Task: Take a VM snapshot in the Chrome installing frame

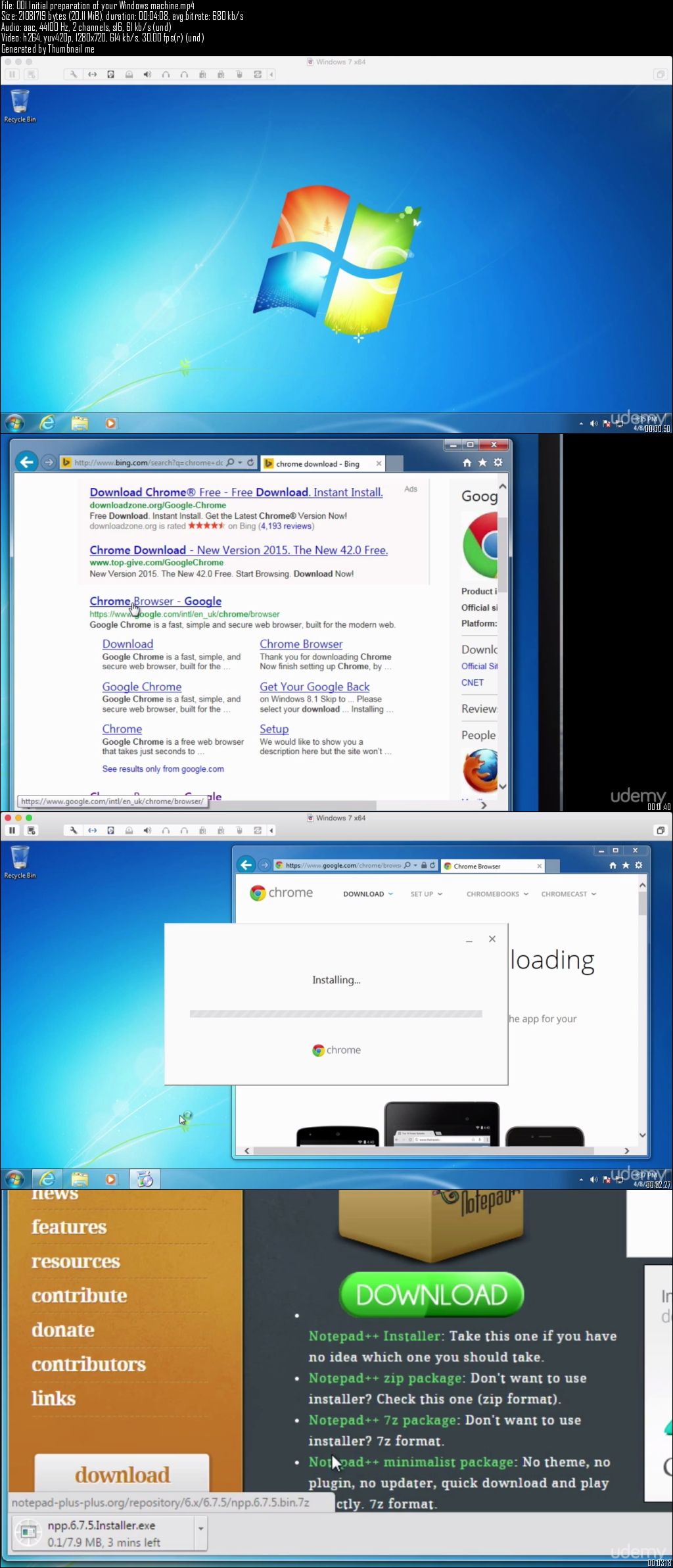Action: [31, 830]
